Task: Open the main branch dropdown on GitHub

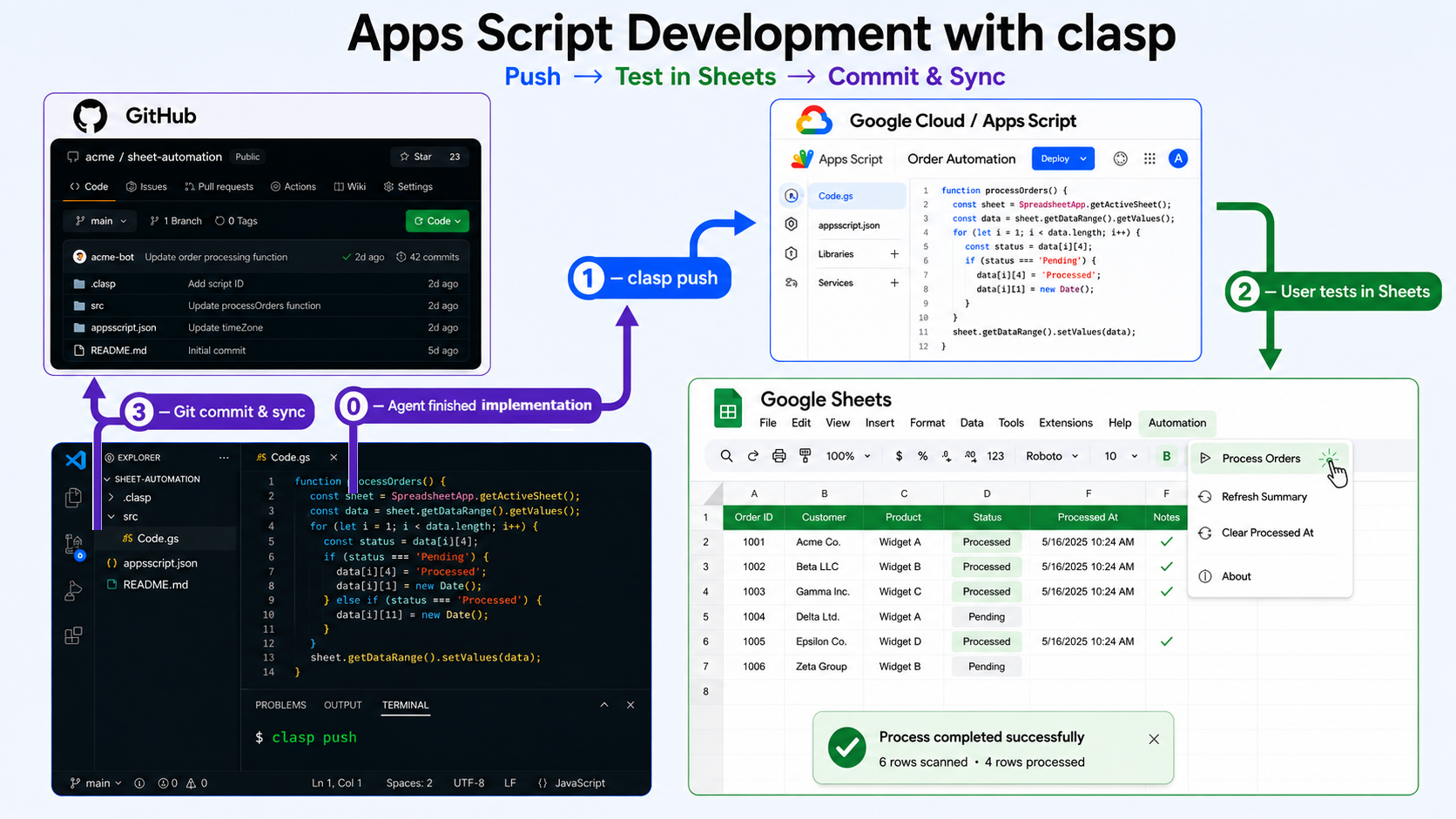Action: coord(101,221)
